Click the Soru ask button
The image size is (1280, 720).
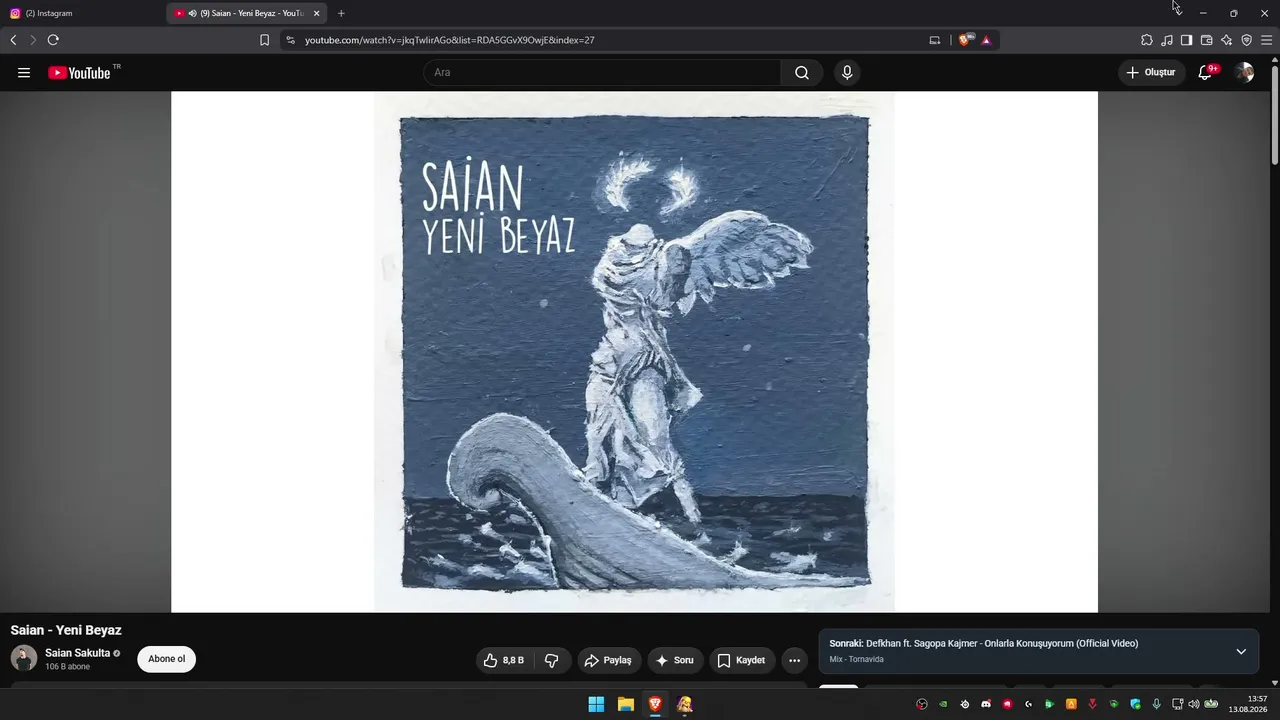pyautogui.click(x=675, y=660)
